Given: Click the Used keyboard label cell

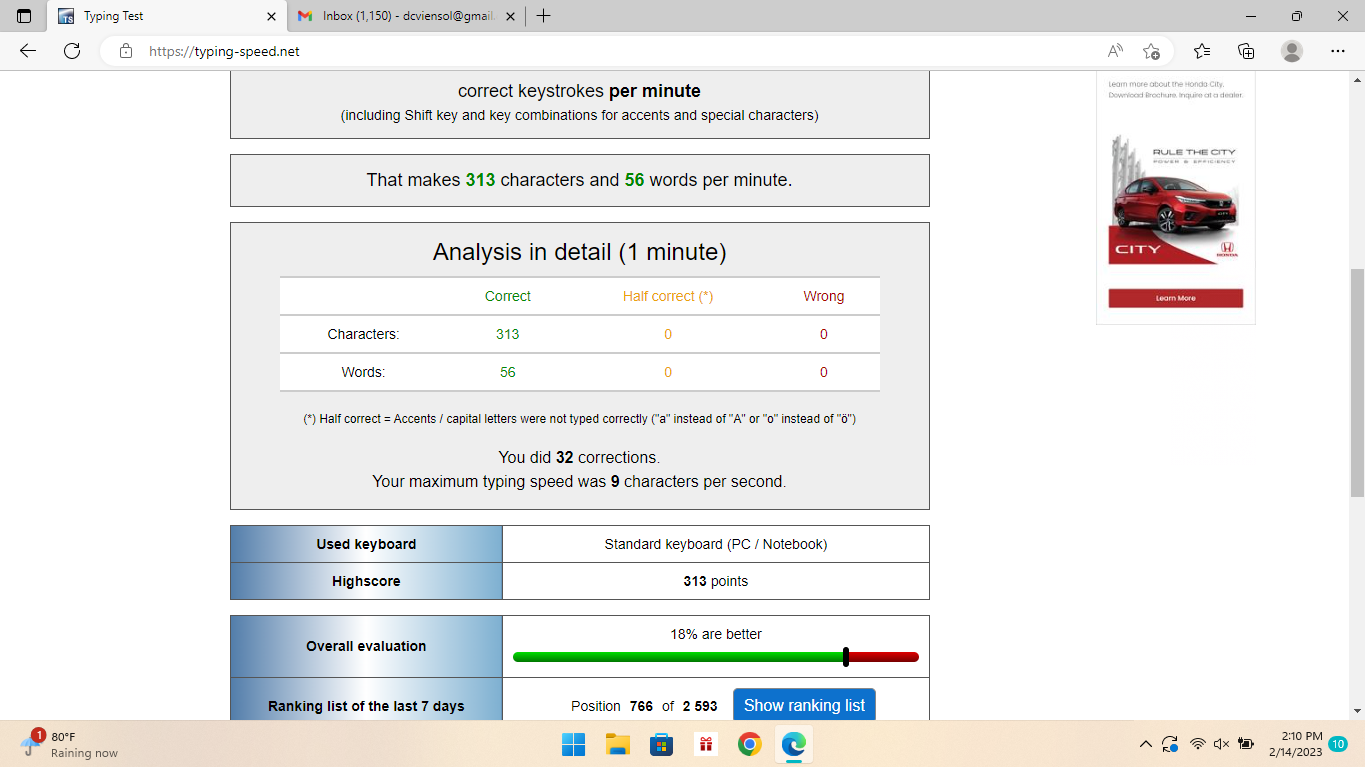Looking at the screenshot, I should pos(366,544).
